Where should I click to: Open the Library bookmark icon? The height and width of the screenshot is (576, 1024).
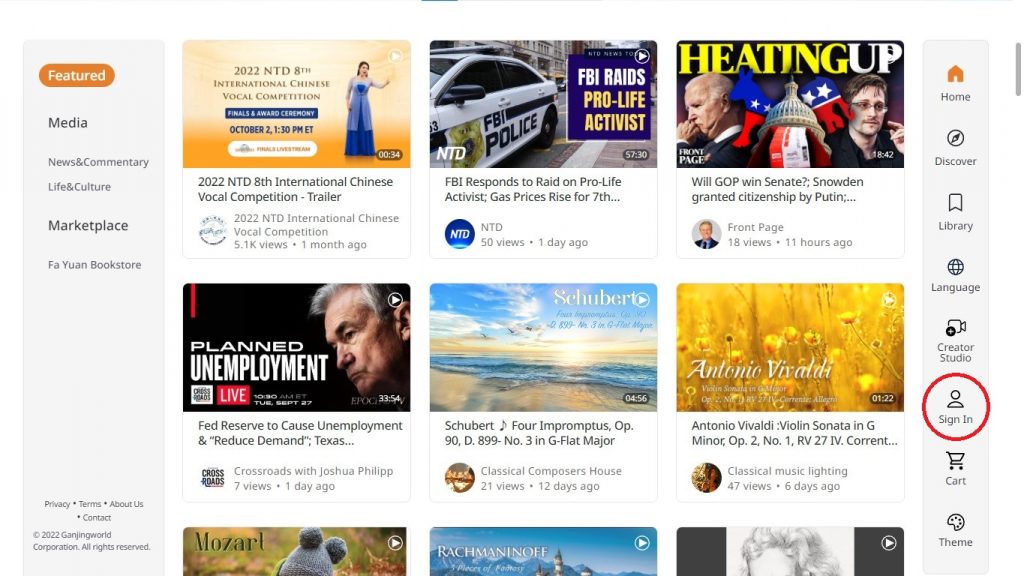click(955, 202)
